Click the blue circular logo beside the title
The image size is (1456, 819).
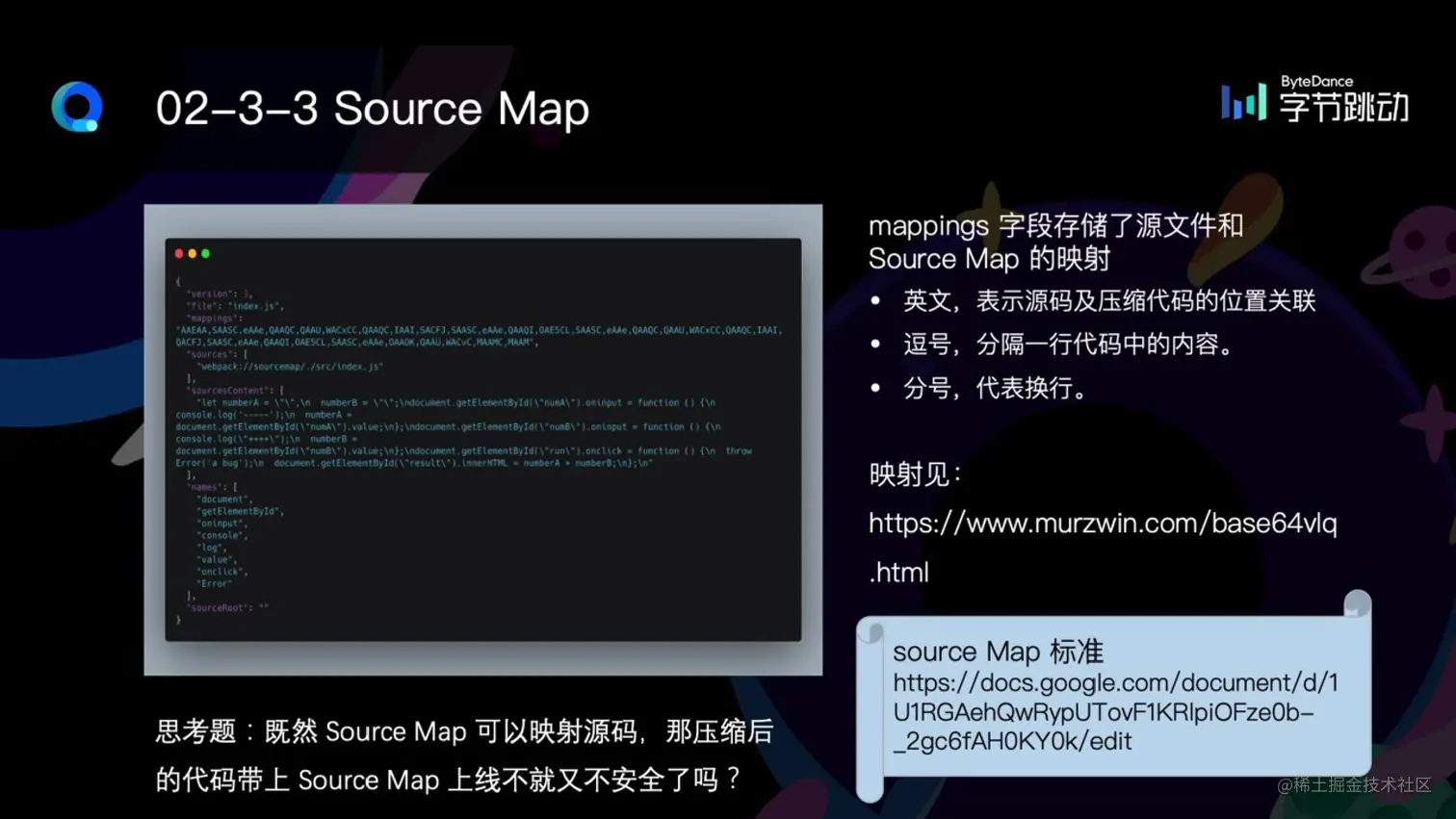77,107
